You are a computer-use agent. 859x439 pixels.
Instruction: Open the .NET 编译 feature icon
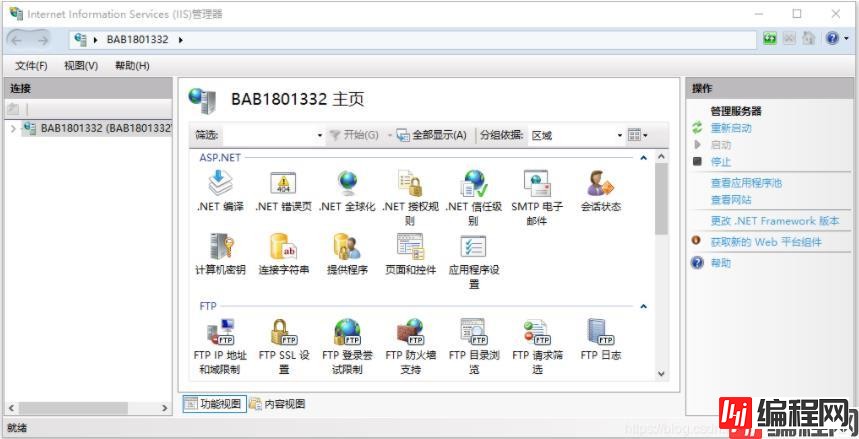tap(220, 185)
